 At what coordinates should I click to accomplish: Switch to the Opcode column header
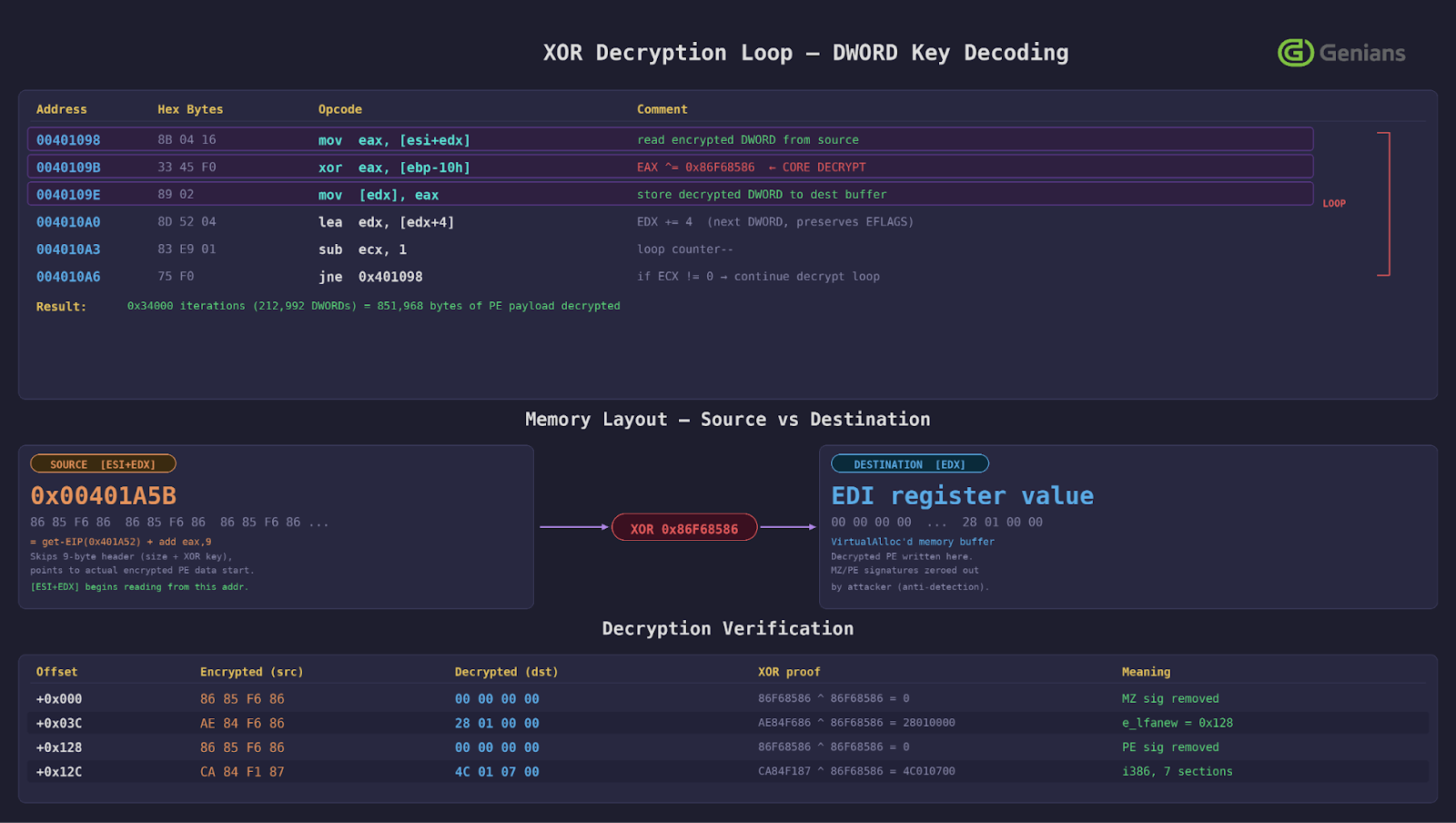pos(339,108)
